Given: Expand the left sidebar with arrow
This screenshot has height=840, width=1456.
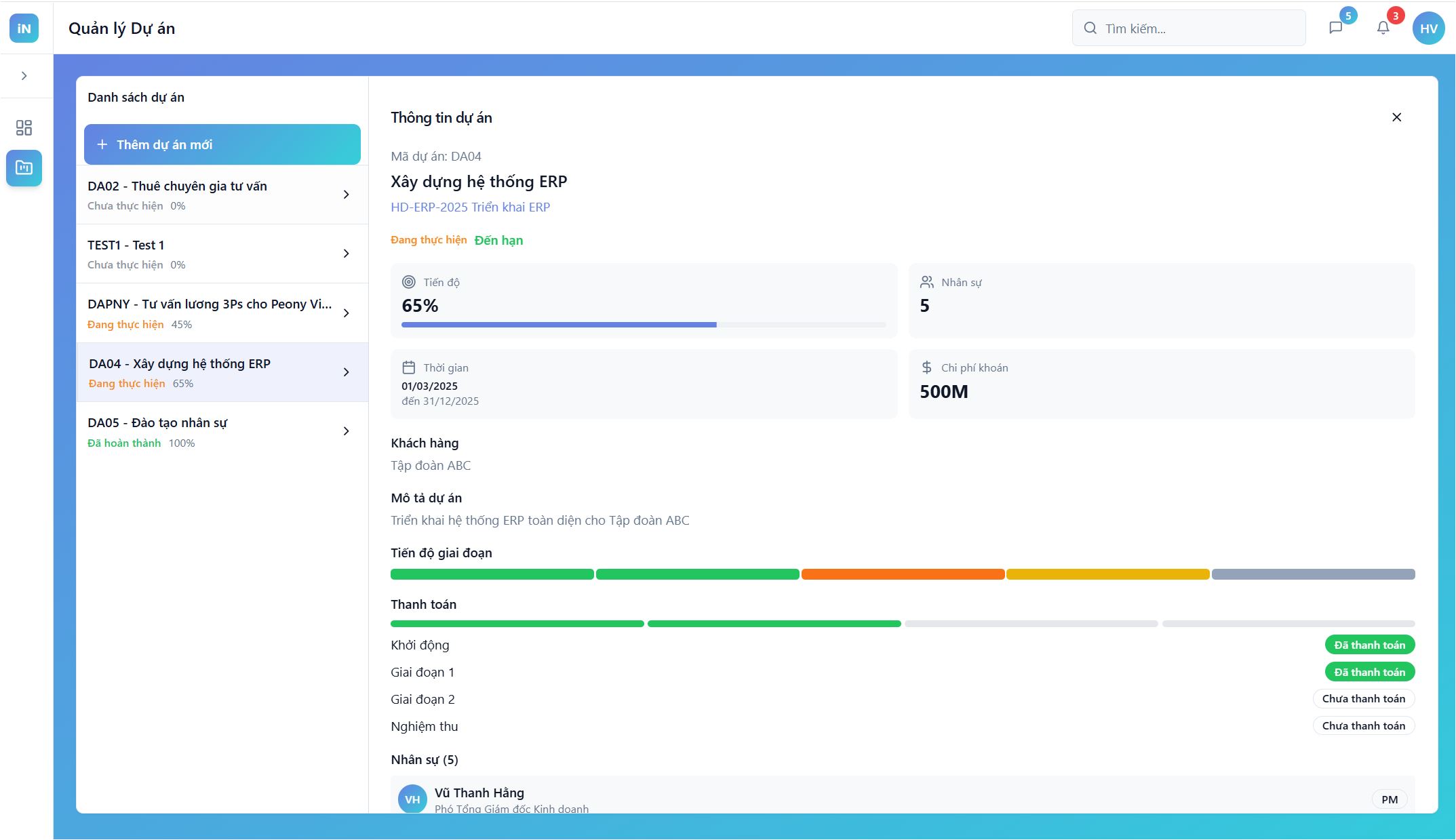Looking at the screenshot, I should point(24,75).
